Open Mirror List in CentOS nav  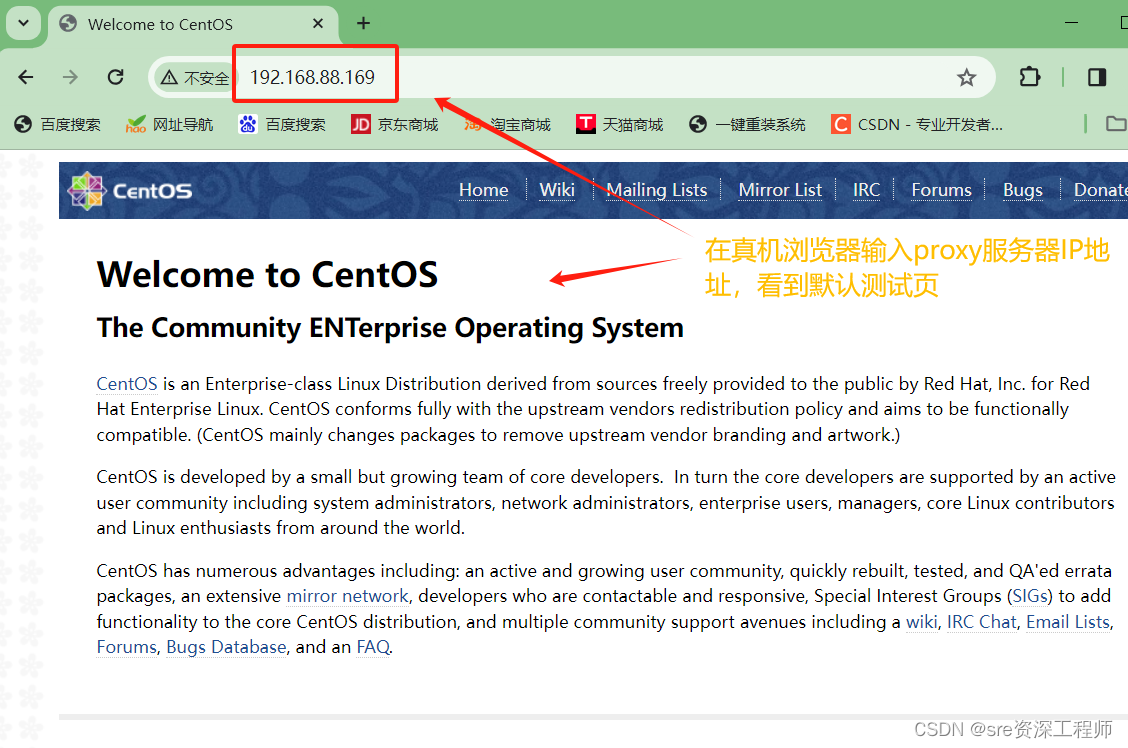coord(780,190)
